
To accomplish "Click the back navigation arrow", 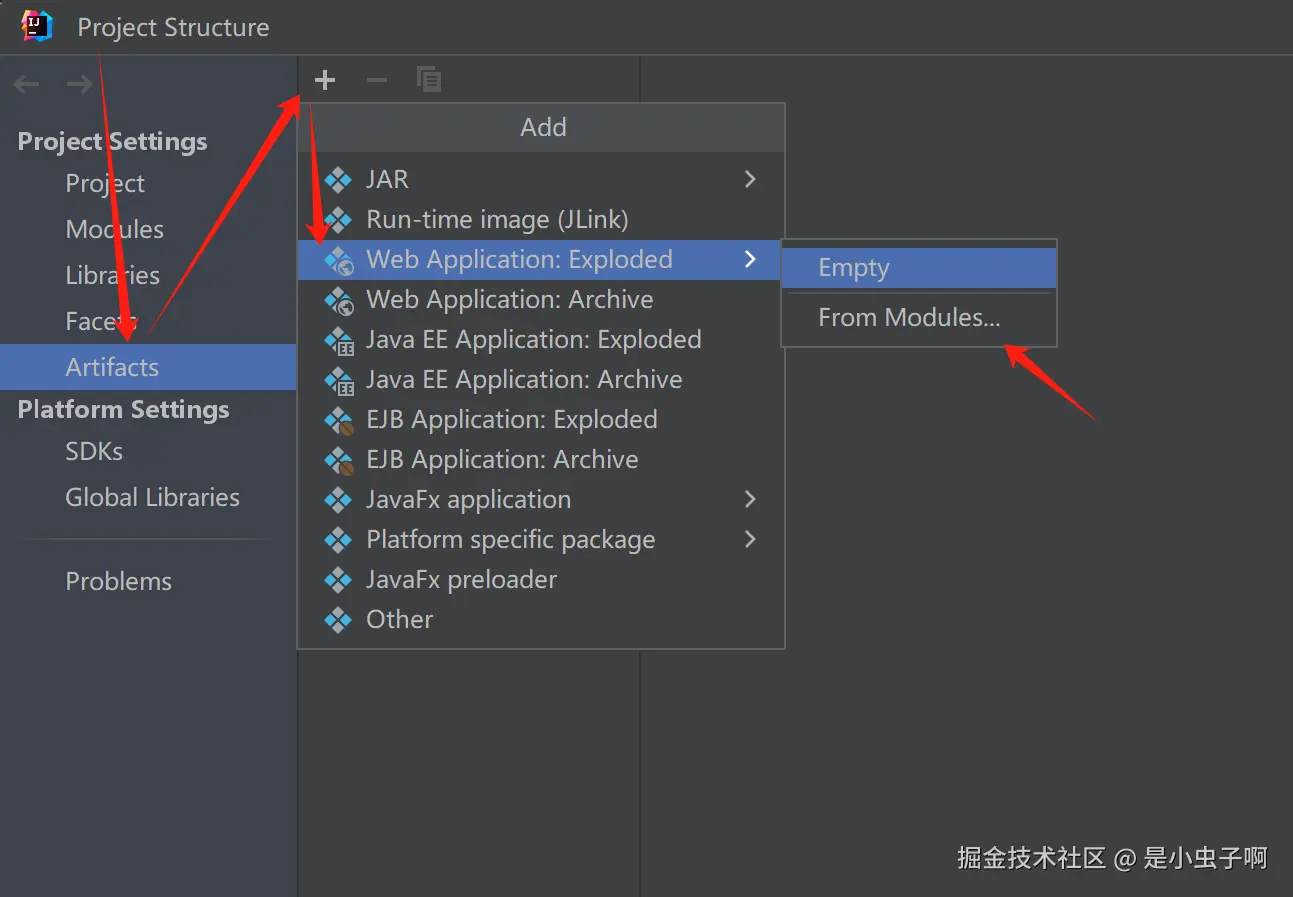I will coord(27,85).
